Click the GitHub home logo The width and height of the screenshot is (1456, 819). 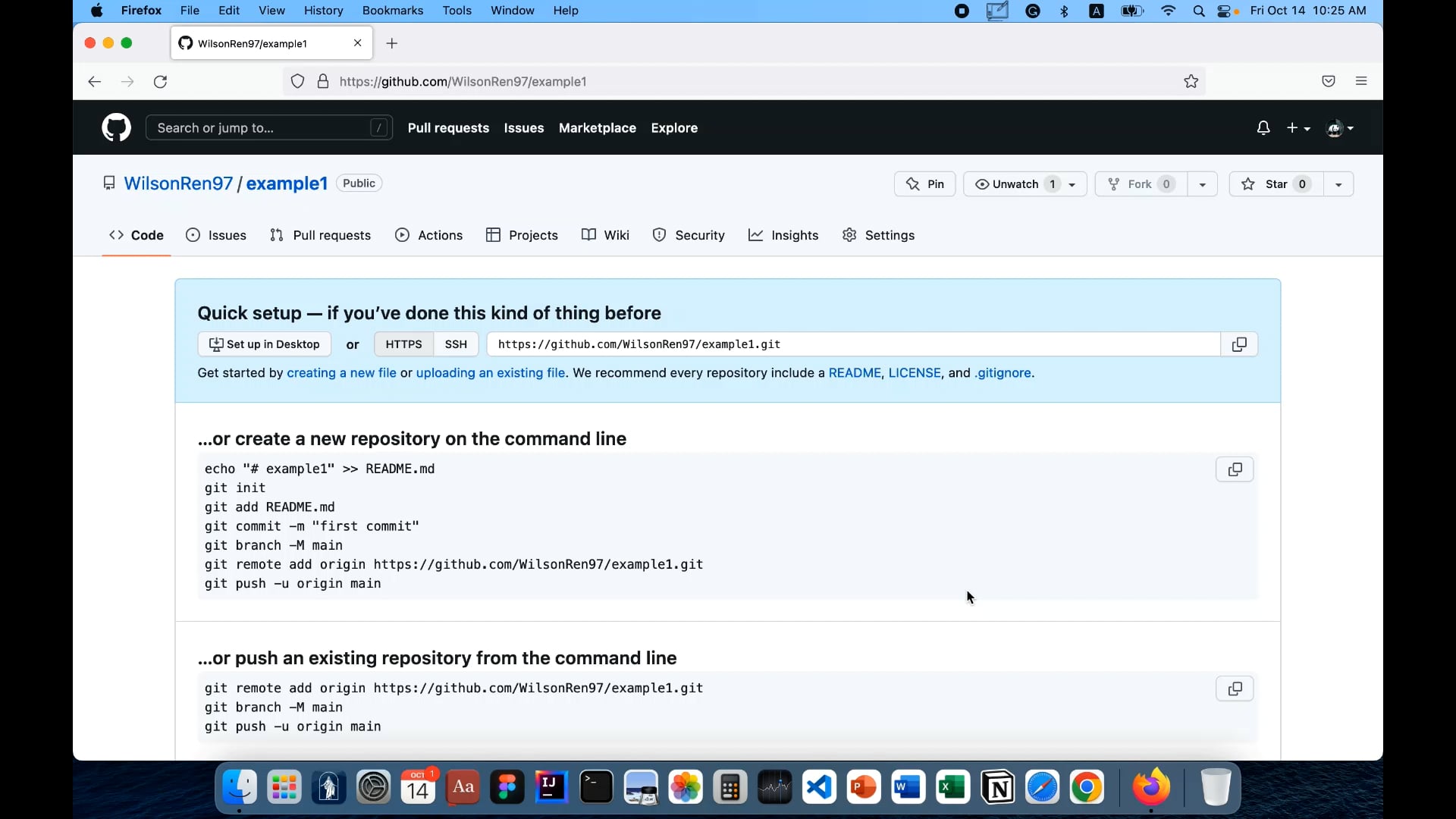(116, 127)
